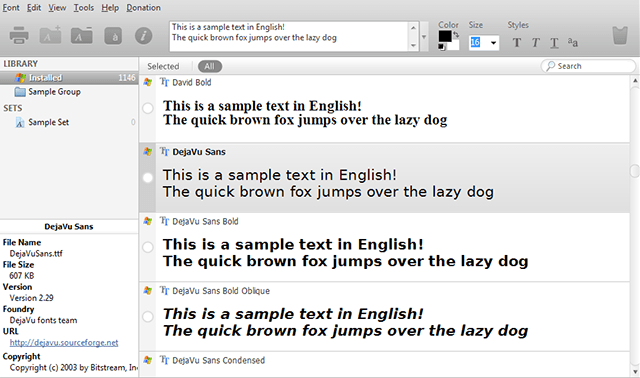
Task: Open the Edit menu
Action: tap(34, 7)
